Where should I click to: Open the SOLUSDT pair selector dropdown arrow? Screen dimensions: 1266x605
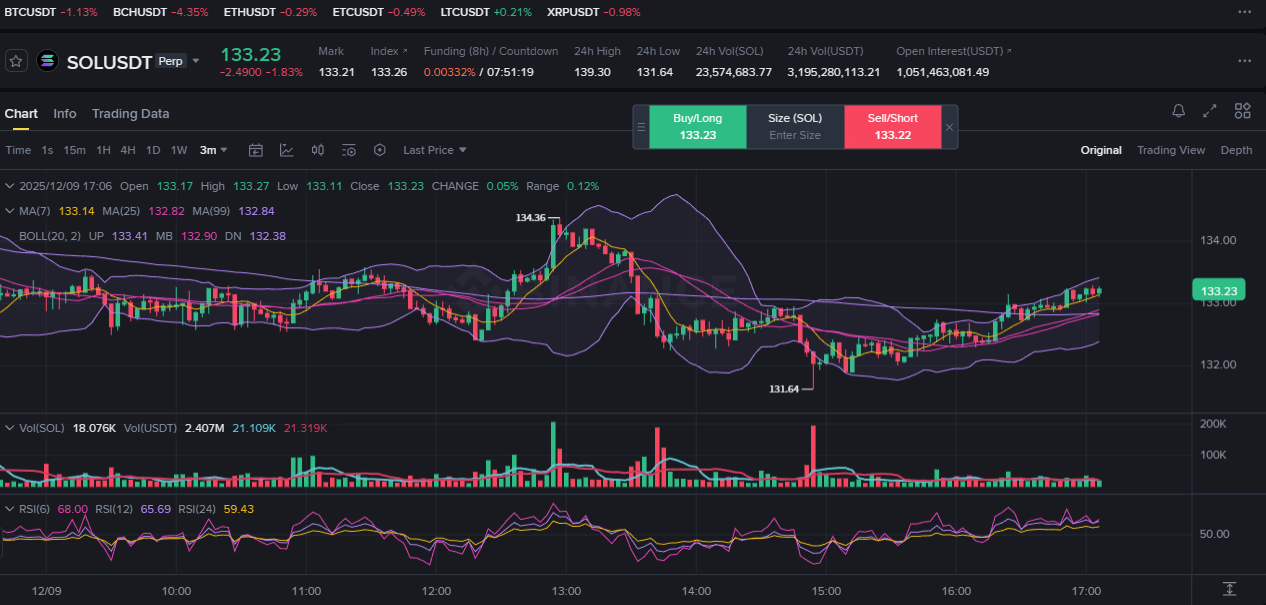click(196, 61)
